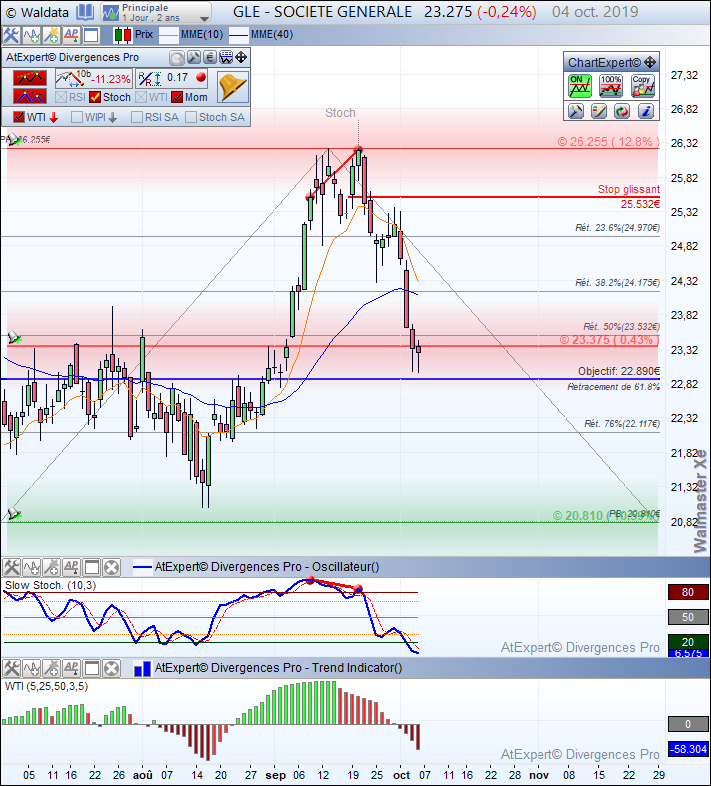Select the orange MME(10) legend swatch
The height and width of the screenshot is (786, 711).
168,35
